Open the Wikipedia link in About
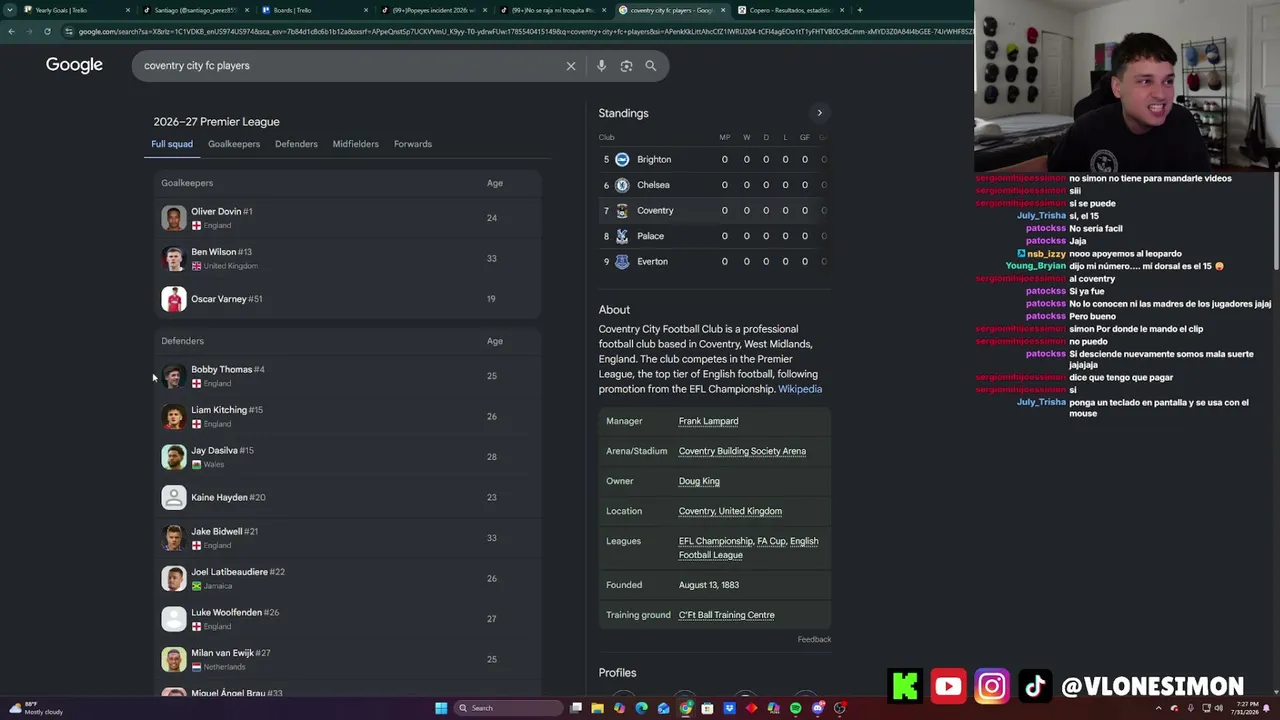The image size is (1280, 720). coord(800,389)
